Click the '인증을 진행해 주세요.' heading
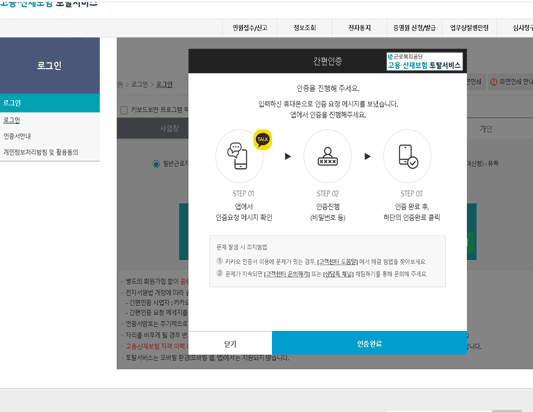 328,88
